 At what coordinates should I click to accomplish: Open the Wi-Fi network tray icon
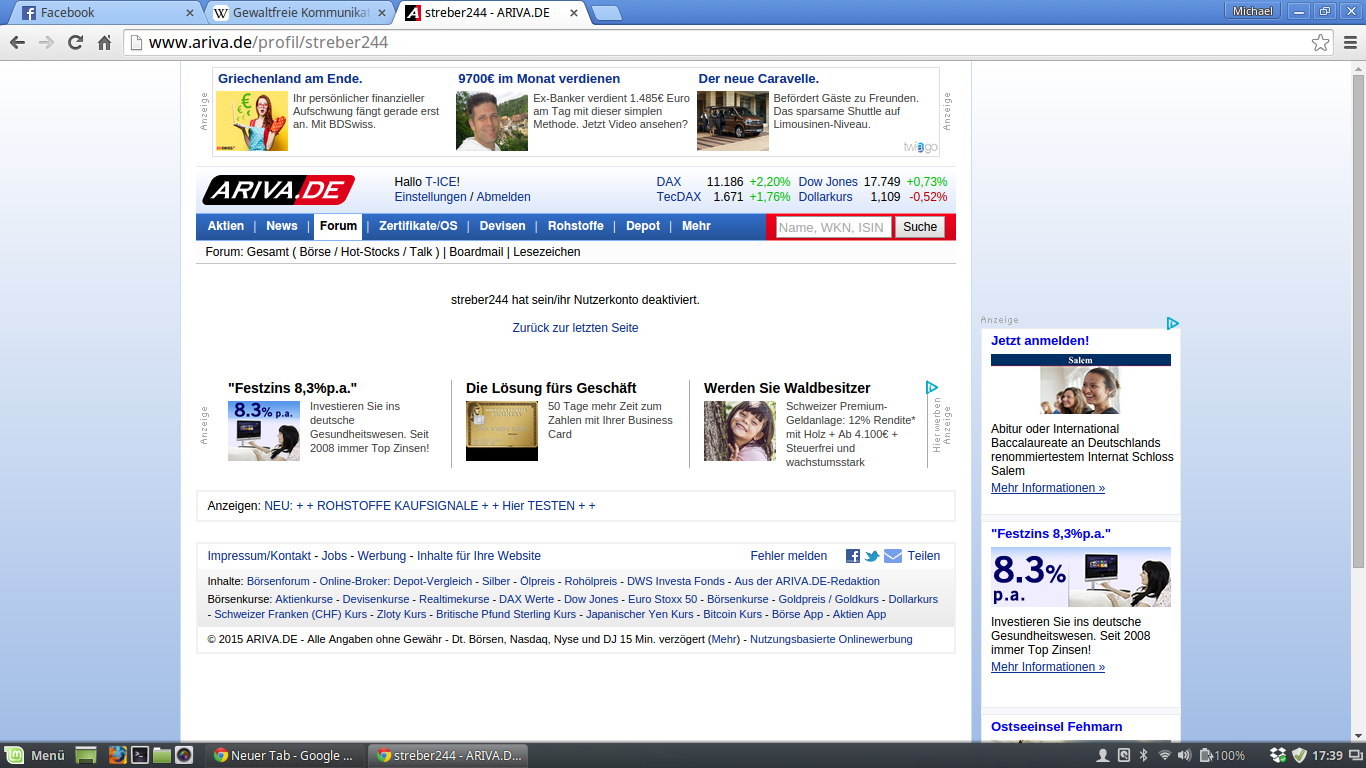click(x=1164, y=755)
